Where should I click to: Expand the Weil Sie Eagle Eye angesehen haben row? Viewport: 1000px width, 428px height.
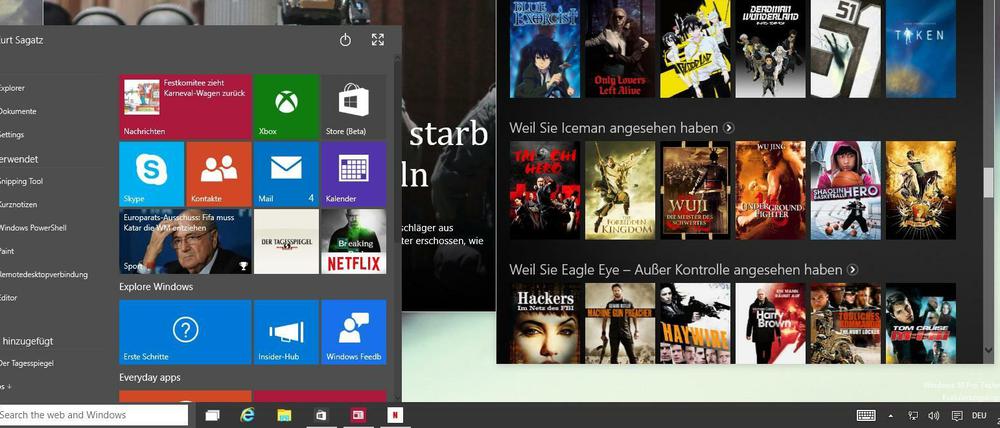(852, 270)
